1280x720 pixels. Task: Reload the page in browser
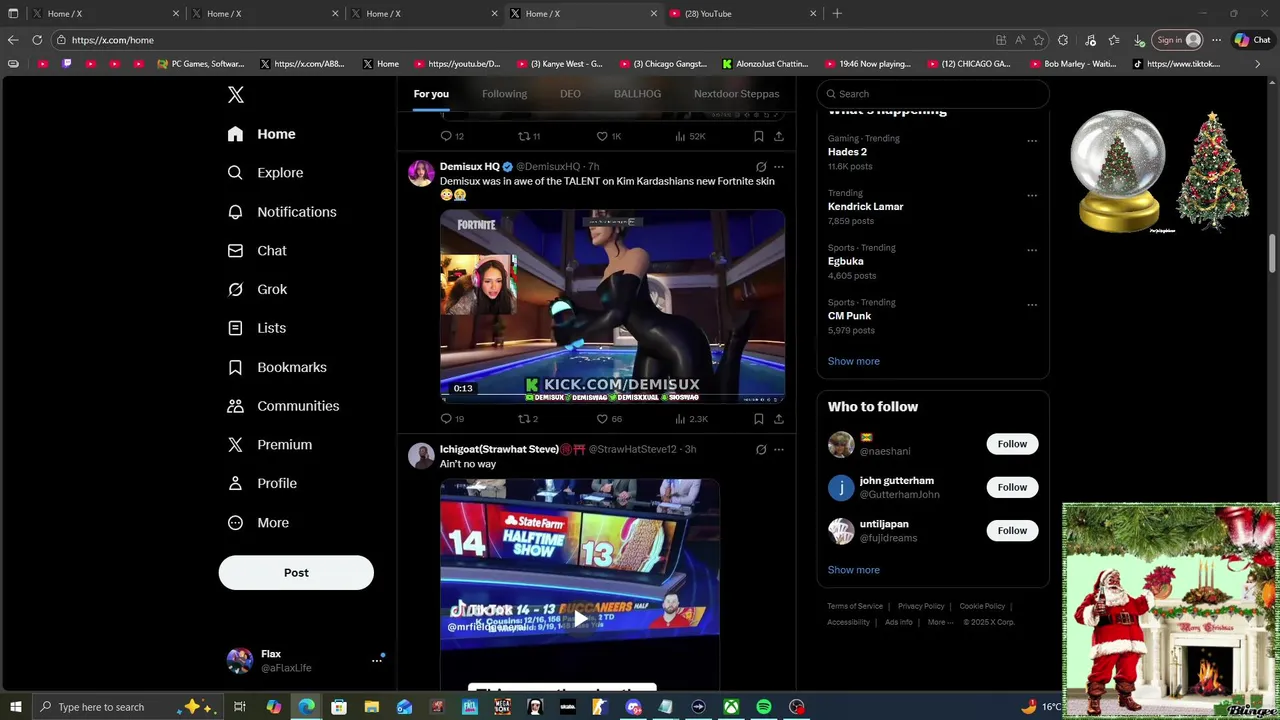37,40
